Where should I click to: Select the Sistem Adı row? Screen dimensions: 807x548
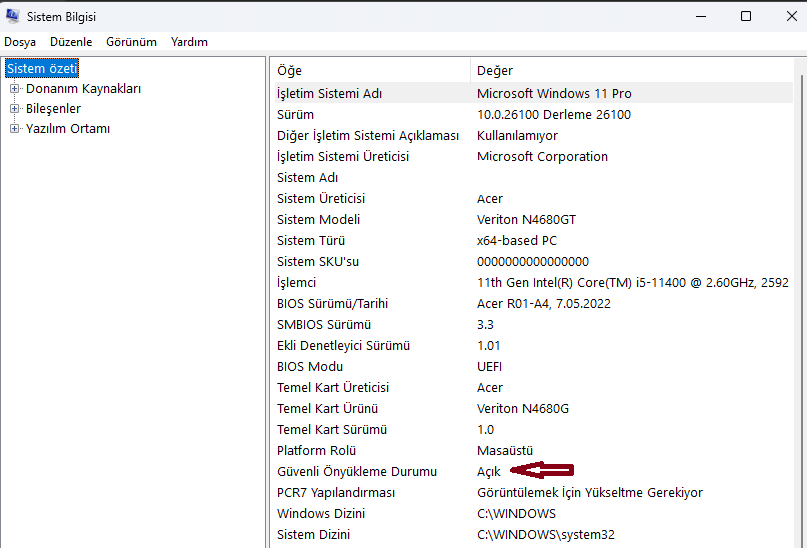point(534,178)
